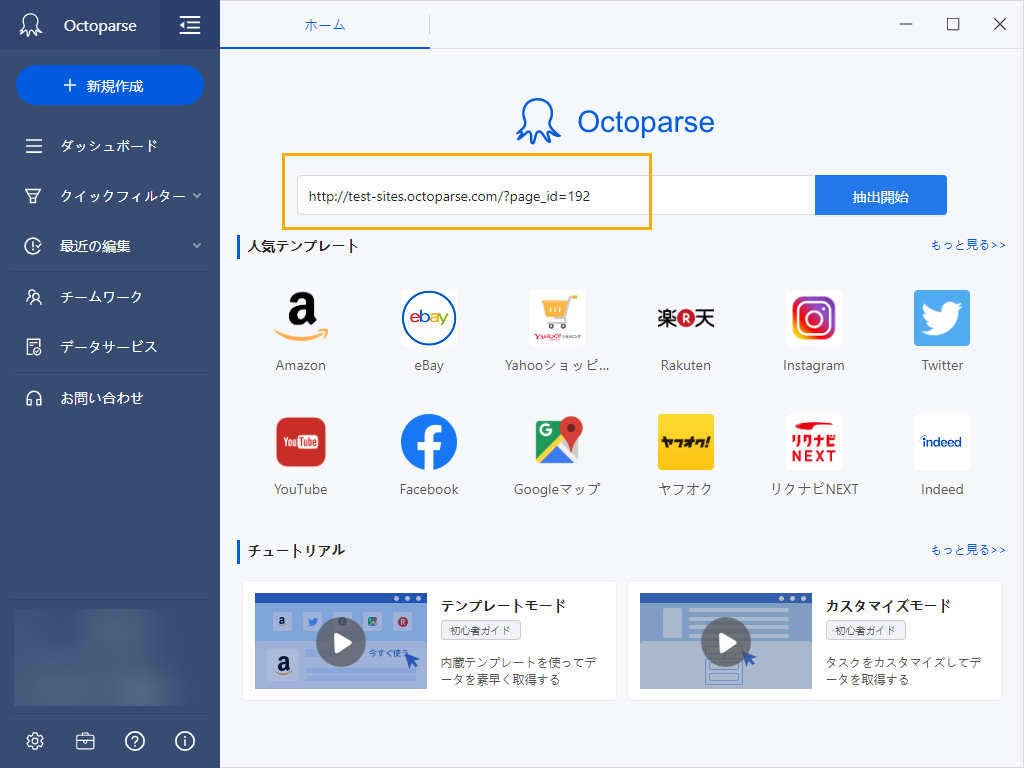Click the 新規作成 create button
Viewport: 1024px width, 768px height.
click(x=110, y=86)
